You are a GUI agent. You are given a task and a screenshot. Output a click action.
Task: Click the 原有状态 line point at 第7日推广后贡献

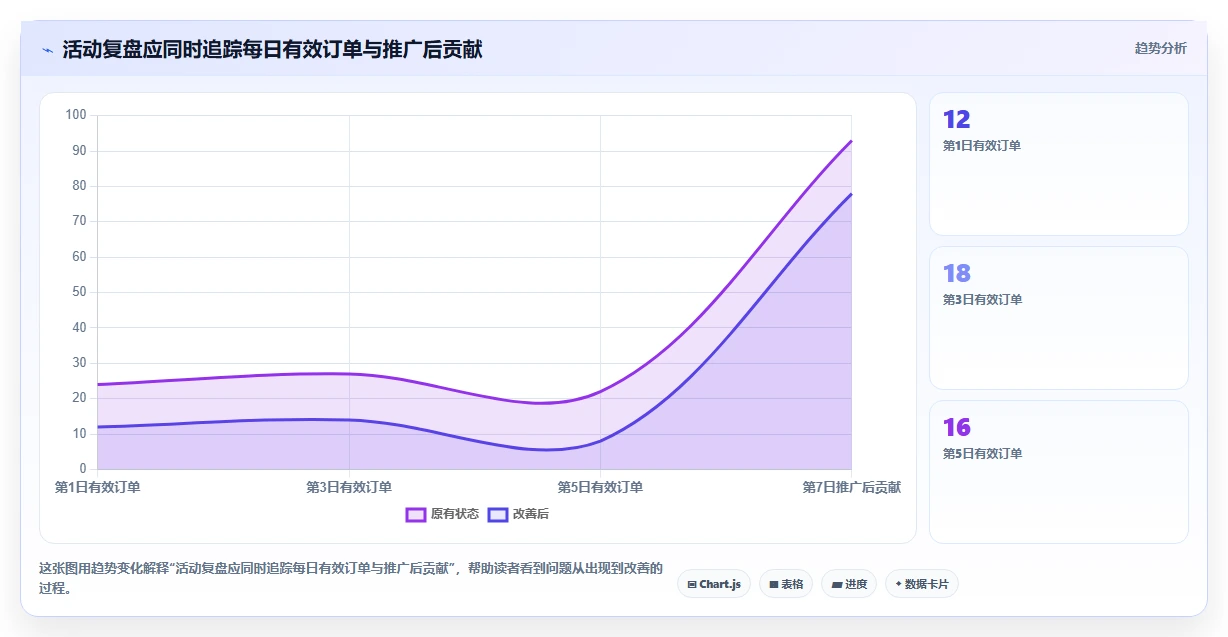(x=851, y=141)
